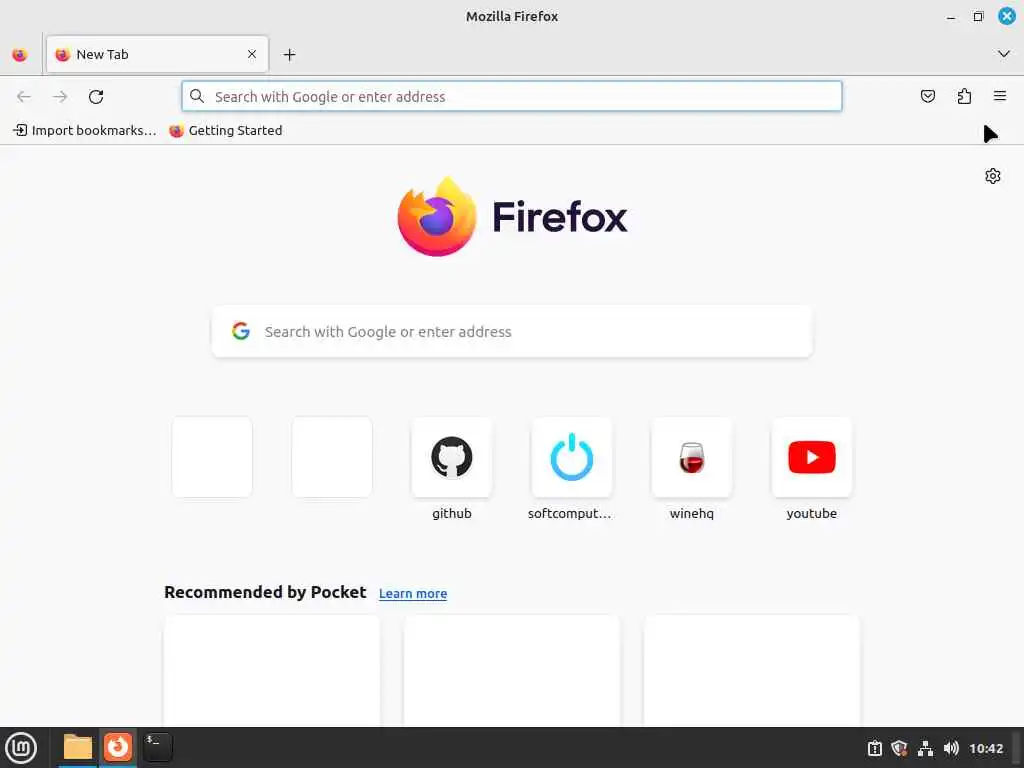This screenshot has height=768, width=1024.
Task: Open the update manager shield tray icon
Action: (899, 748)
